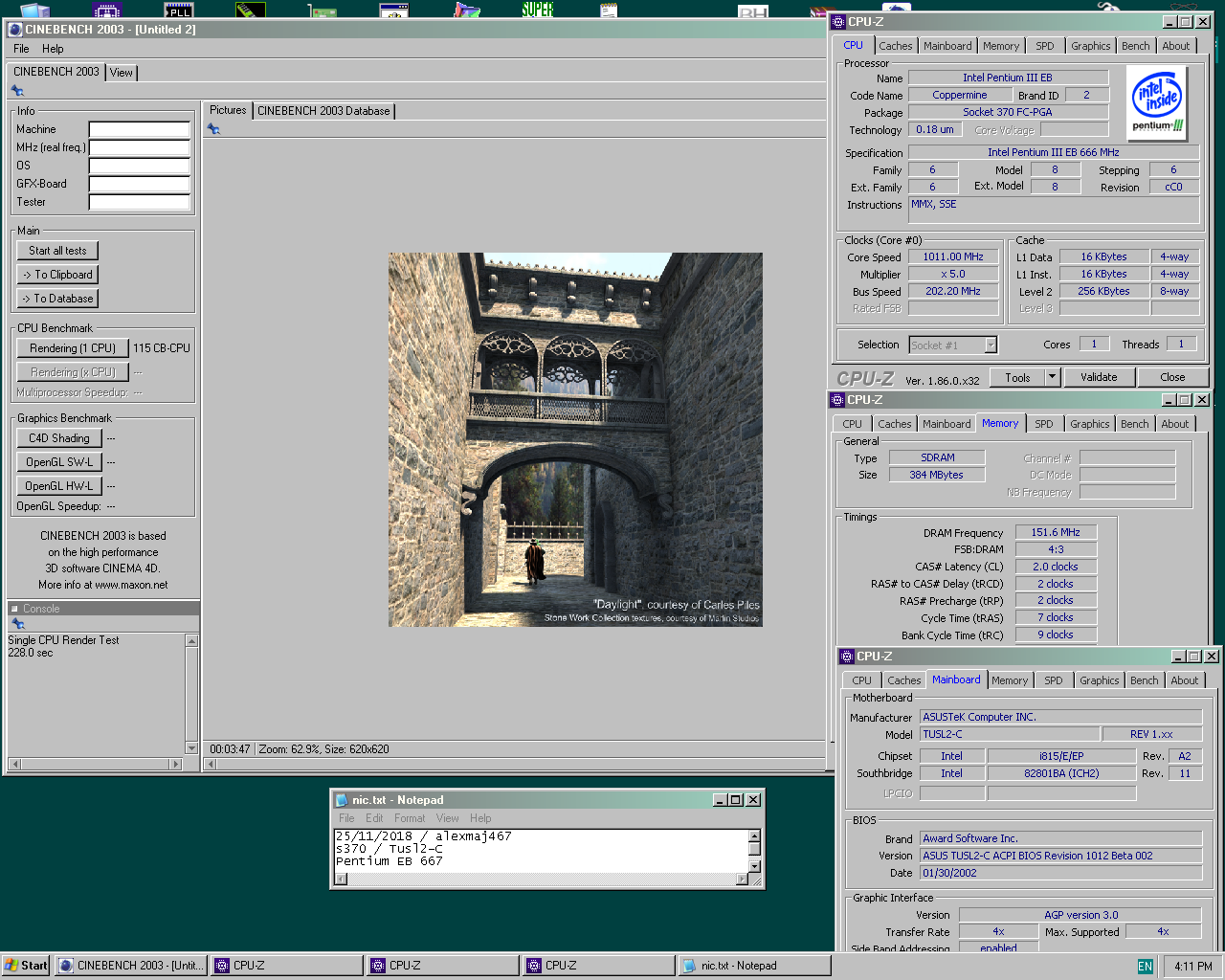This screenshot has height=980, width=1225.
Task: Open Caches tab in top CPU-Z window
Action: pyautogui.click(x=896, y=46)
